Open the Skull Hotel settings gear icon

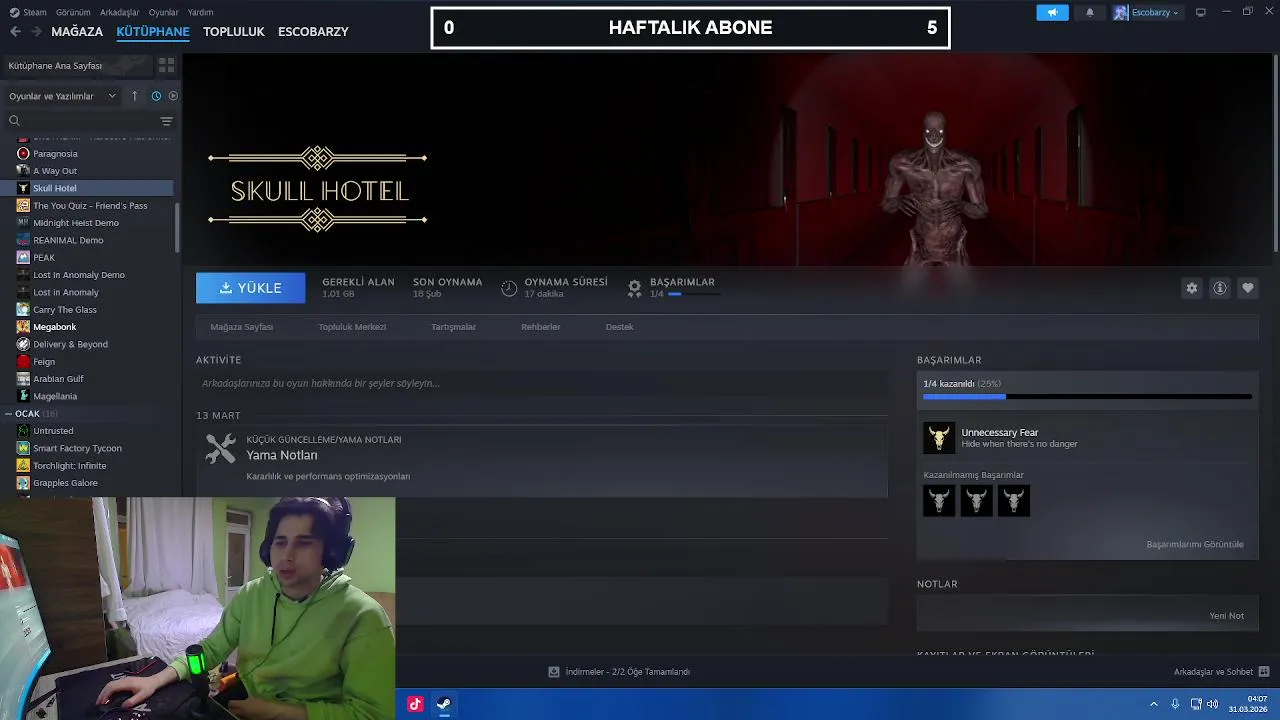pos(1192,288)
